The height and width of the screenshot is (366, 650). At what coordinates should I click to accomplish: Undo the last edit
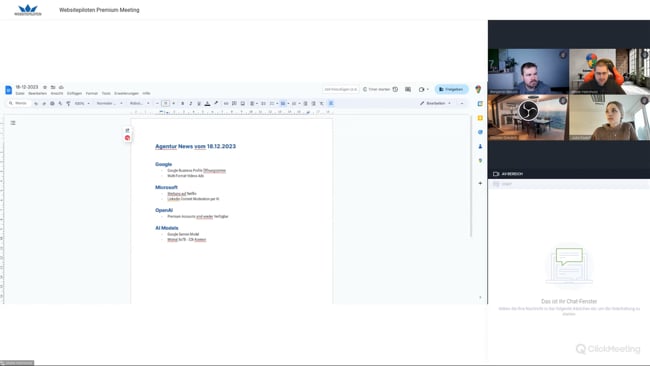[x=36, y=103]
